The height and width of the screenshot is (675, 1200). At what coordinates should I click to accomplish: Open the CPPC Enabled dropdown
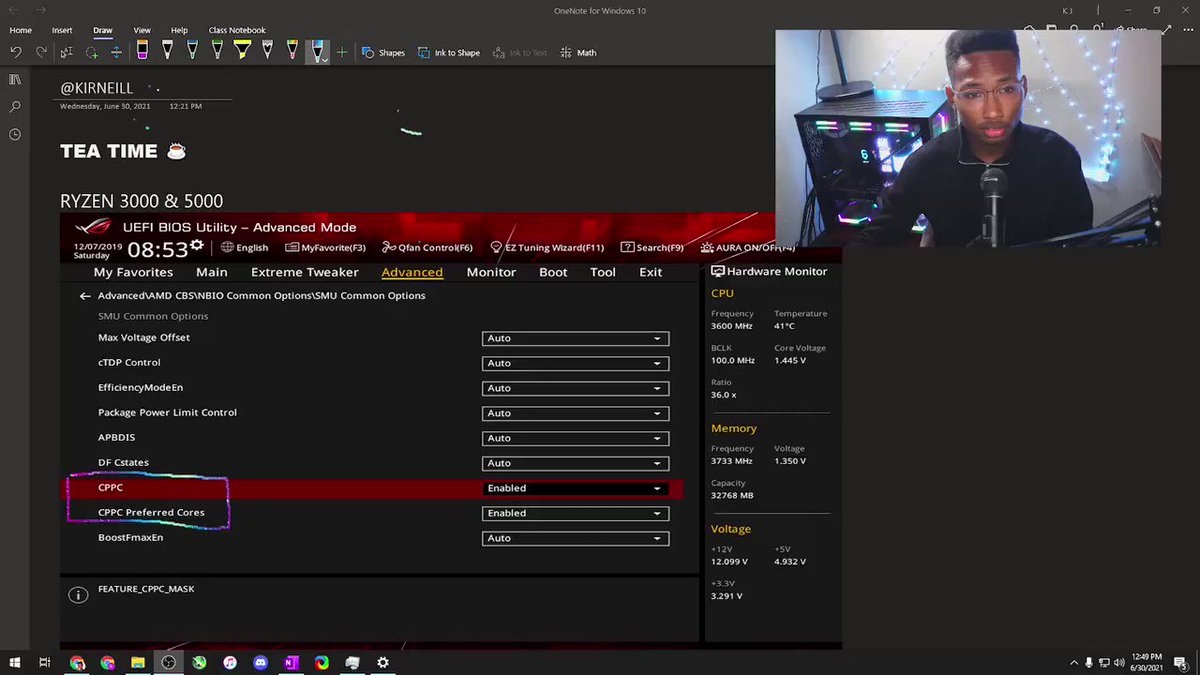point(575,488)
